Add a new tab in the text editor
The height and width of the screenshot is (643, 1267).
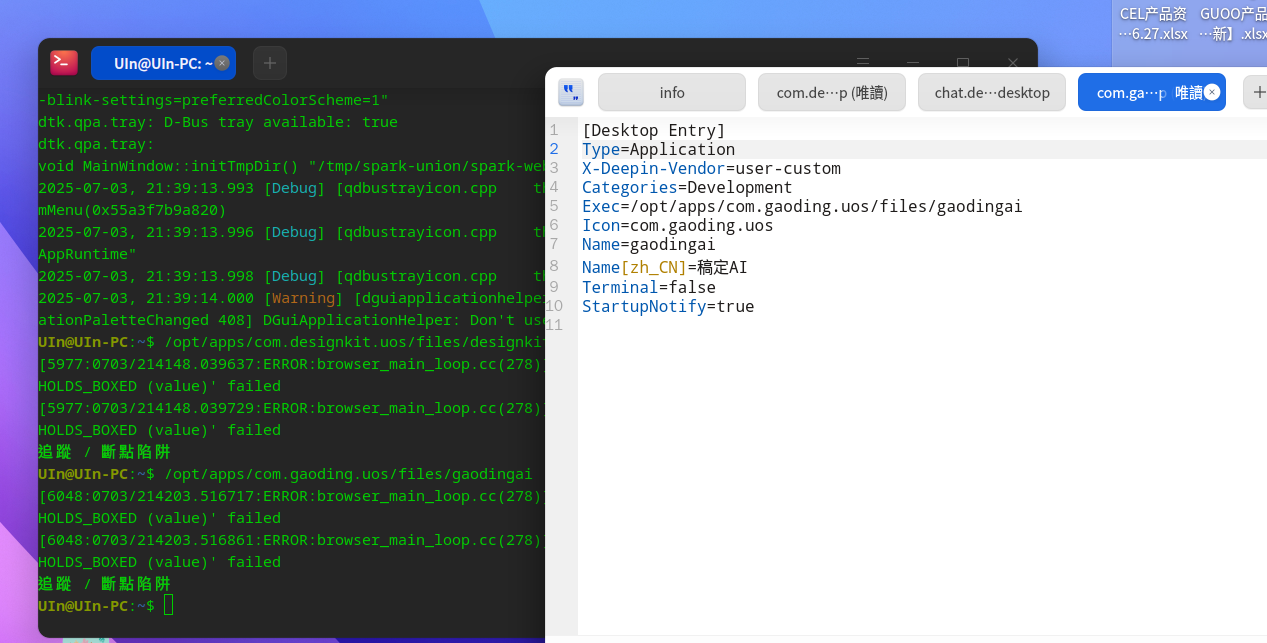[x=1257, y=92]
